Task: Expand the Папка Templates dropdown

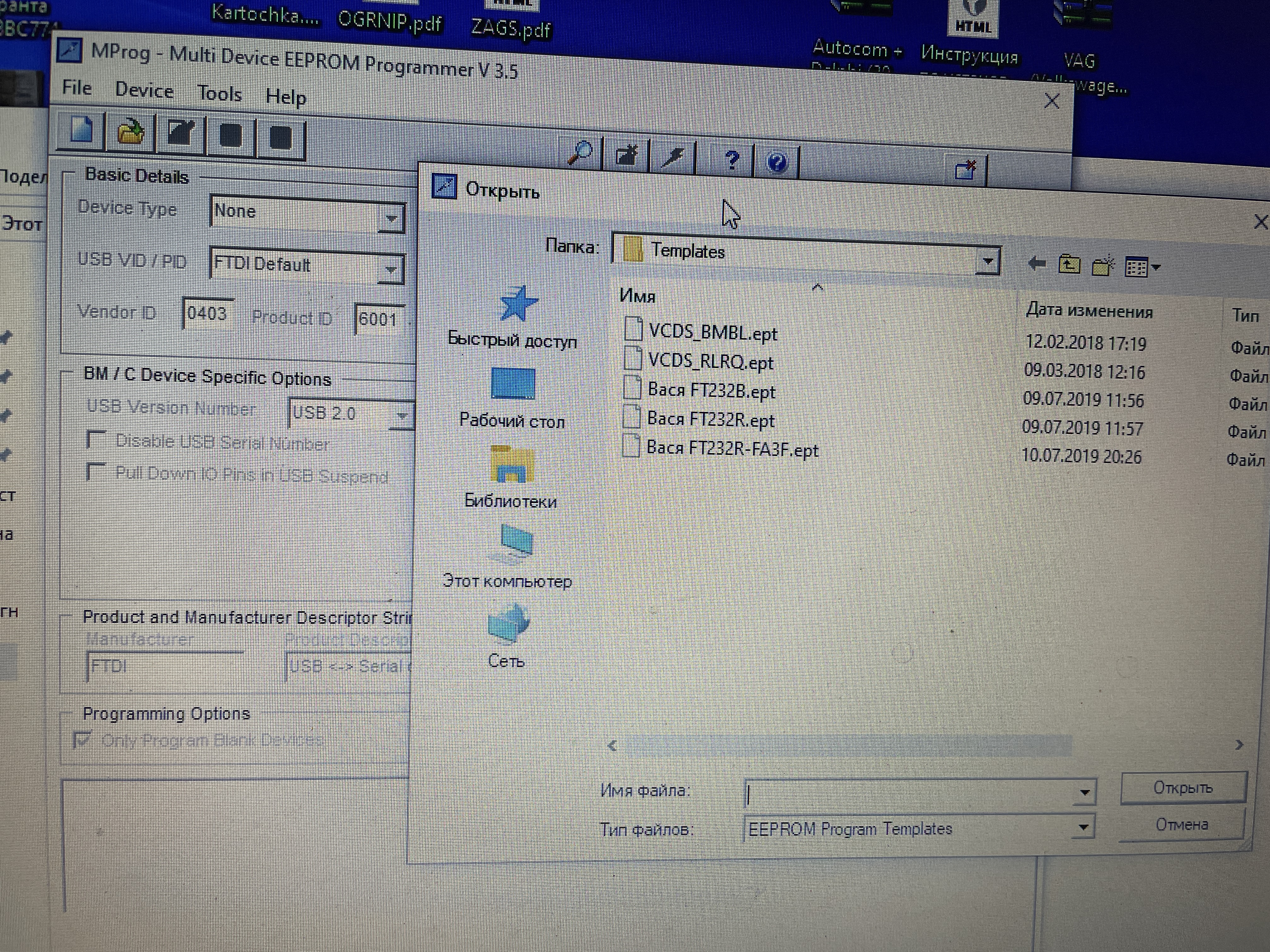Action: (x=987, y=262)
